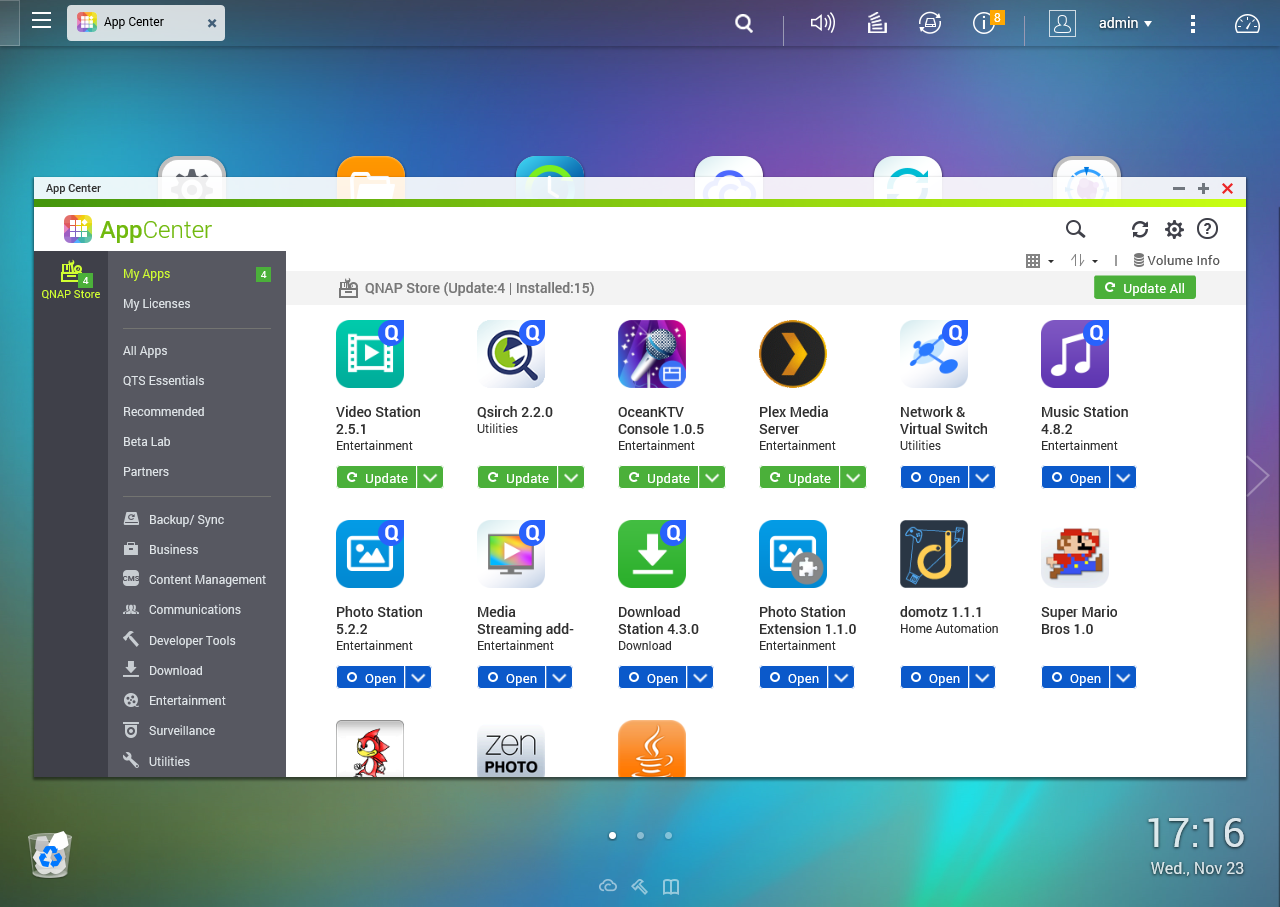The image size is (1280, 907).
Task: Select All Apps in the sidebar
Action: point(145,351)
